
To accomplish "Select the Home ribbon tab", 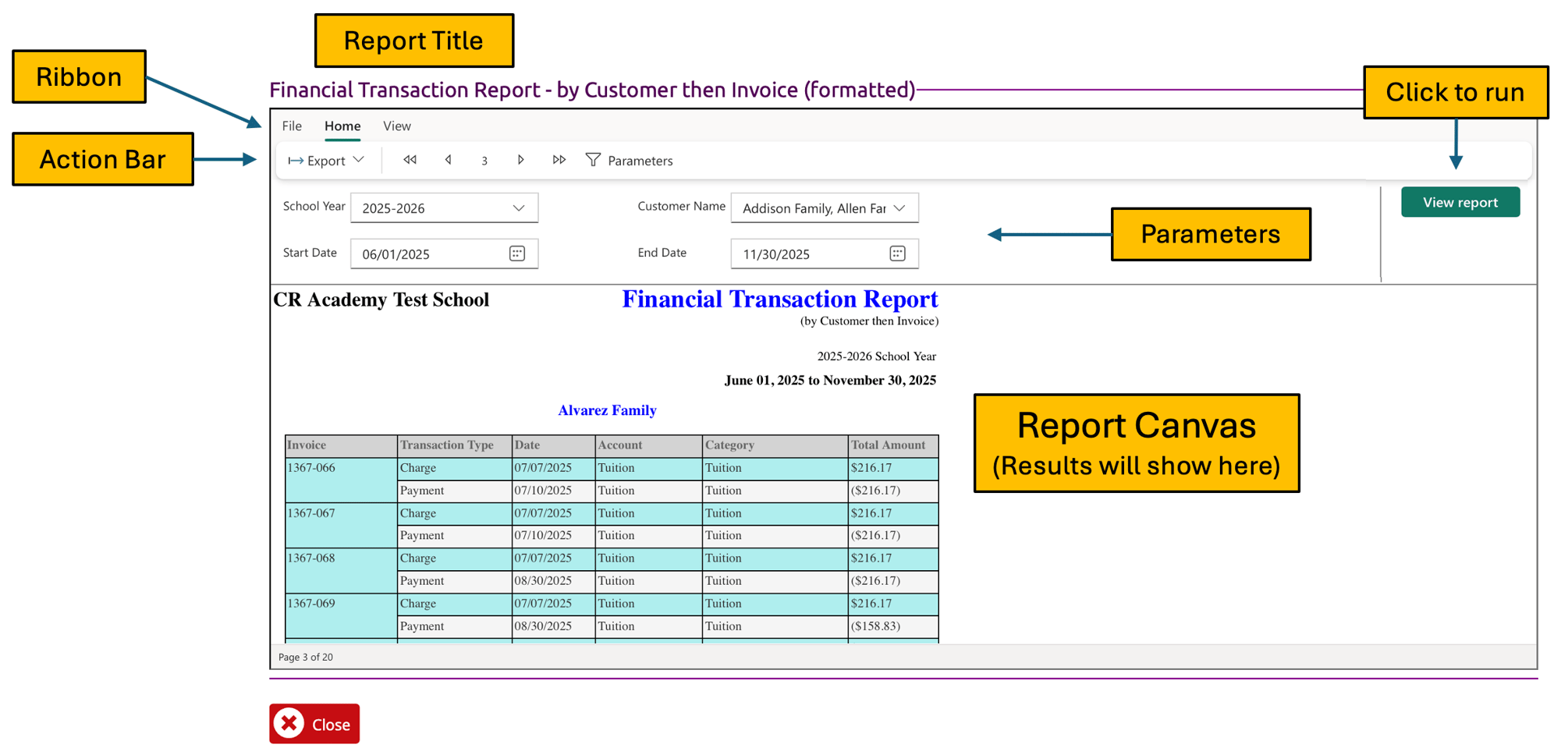I will [x=342, y=126].
